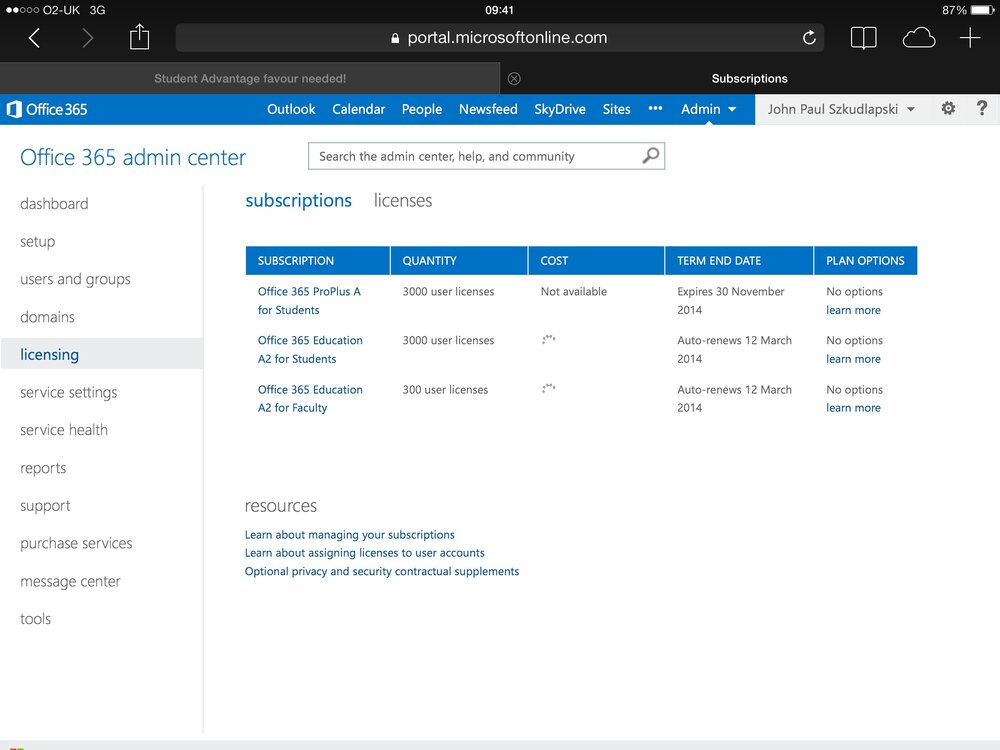Click the QUANTITY column header

[x=459, y=260]
